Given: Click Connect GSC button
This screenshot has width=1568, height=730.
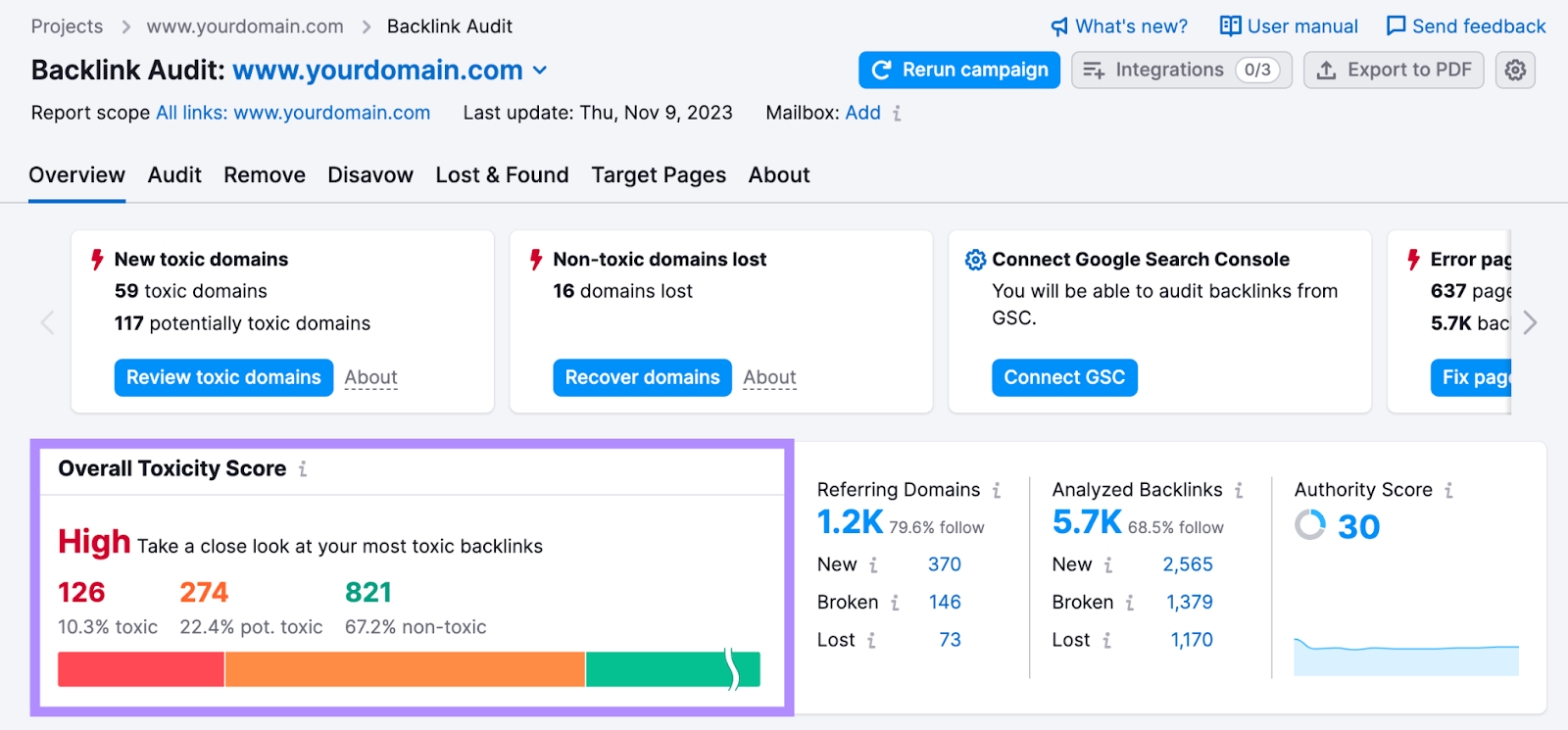Looking at the screenshot, I should coord(1064,377).
